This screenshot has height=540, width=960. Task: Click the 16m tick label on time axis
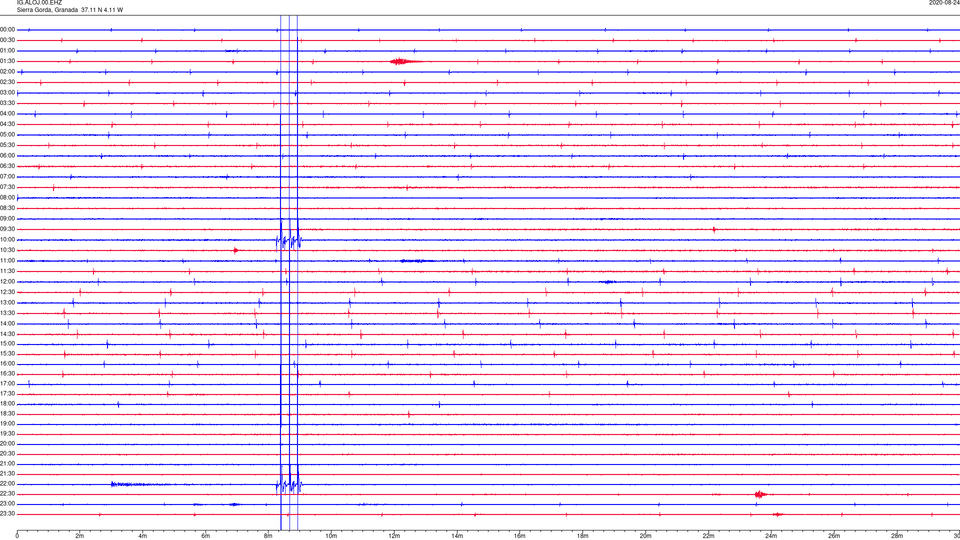pyautogui.click(x=520, y=536)
